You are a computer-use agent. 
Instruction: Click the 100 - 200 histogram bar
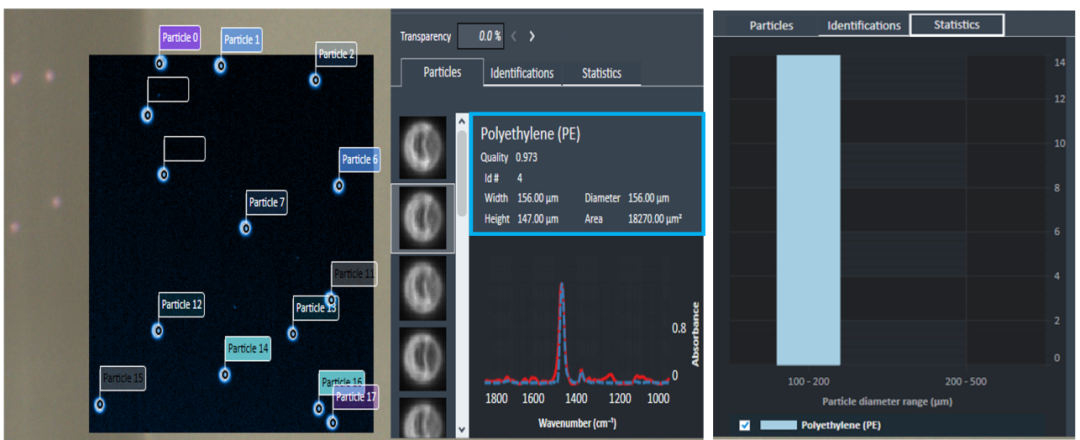(x=809, y=210)
